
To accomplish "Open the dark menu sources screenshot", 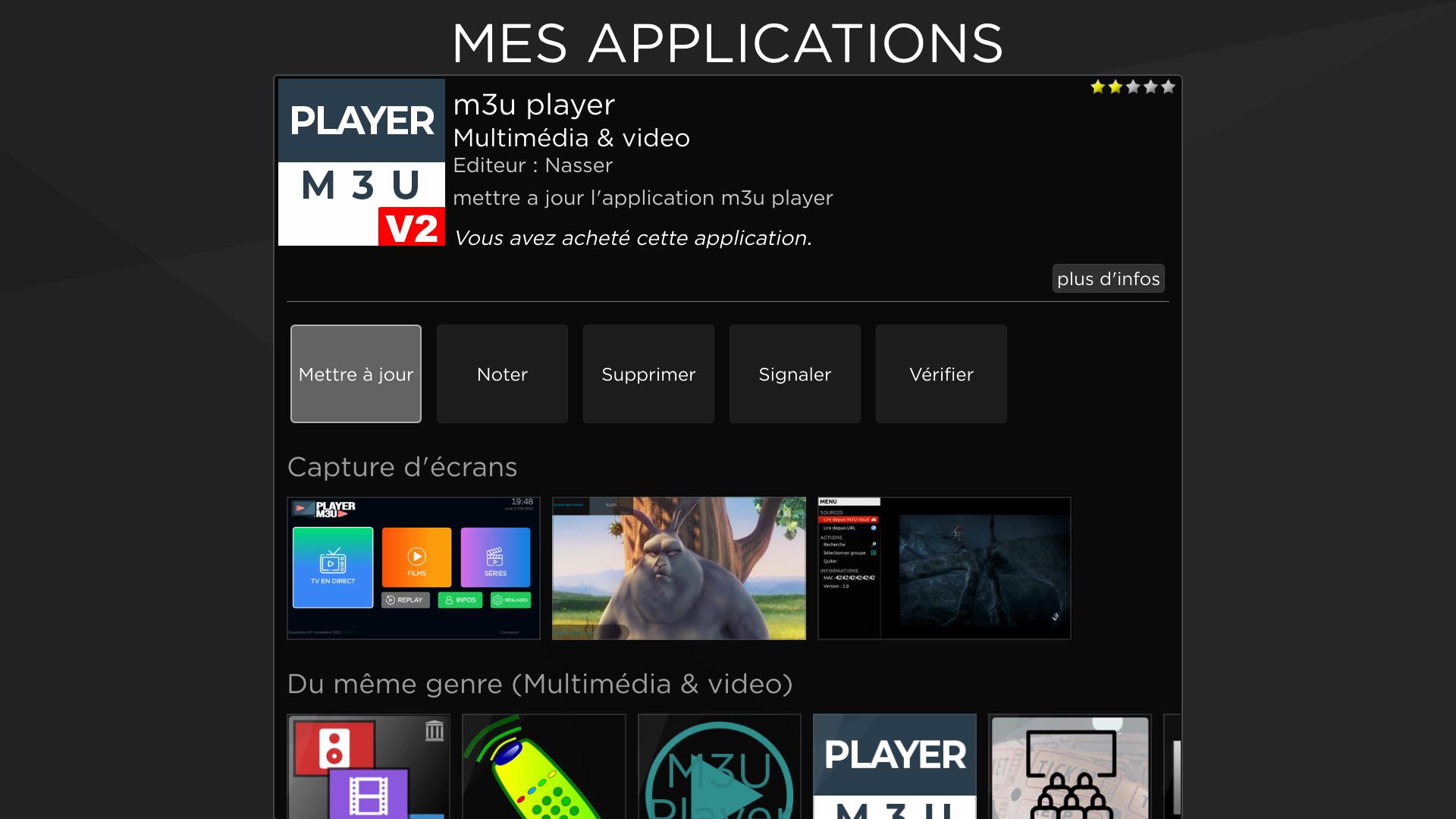I will (x=944, y=568).
